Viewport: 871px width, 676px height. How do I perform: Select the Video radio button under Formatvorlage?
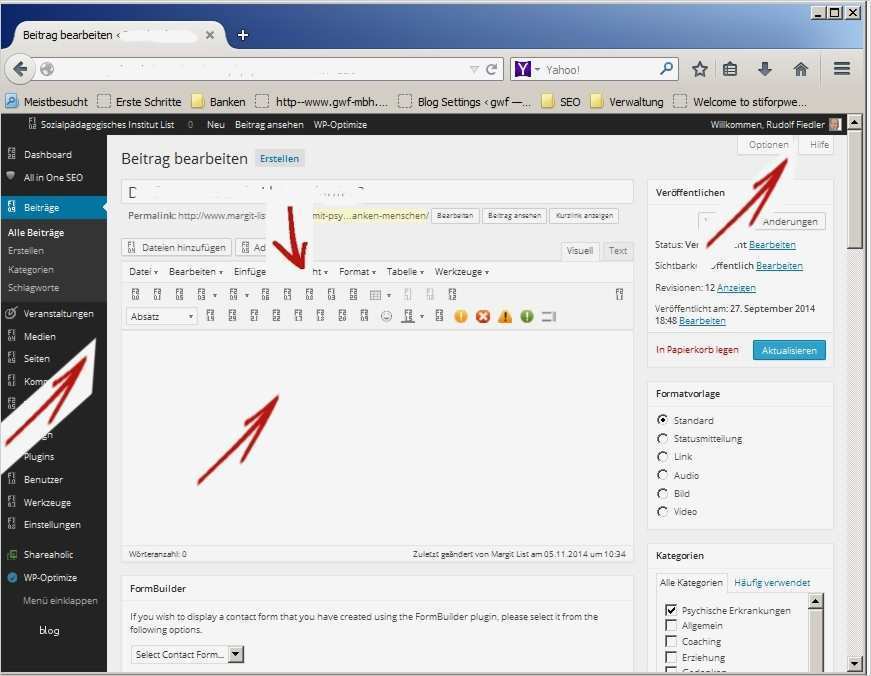click(x=661, y=511)
